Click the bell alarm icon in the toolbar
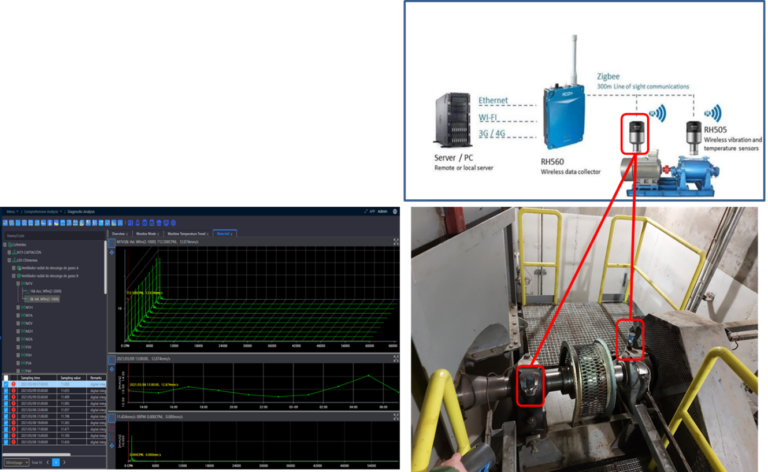This screenshot has height=472, width=768. (138, 223)
